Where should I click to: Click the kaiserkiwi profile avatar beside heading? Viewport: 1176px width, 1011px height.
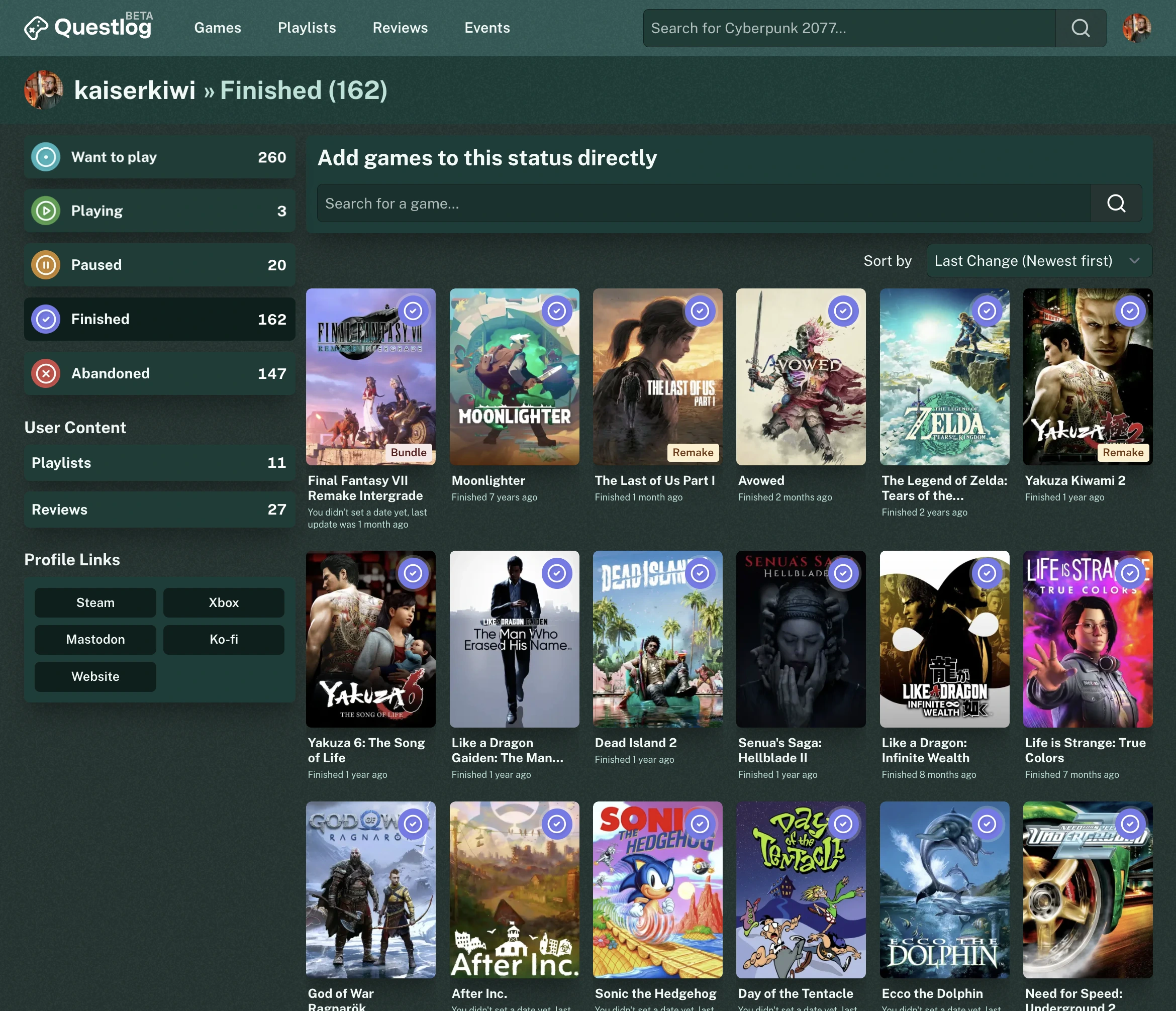(43, 89)
